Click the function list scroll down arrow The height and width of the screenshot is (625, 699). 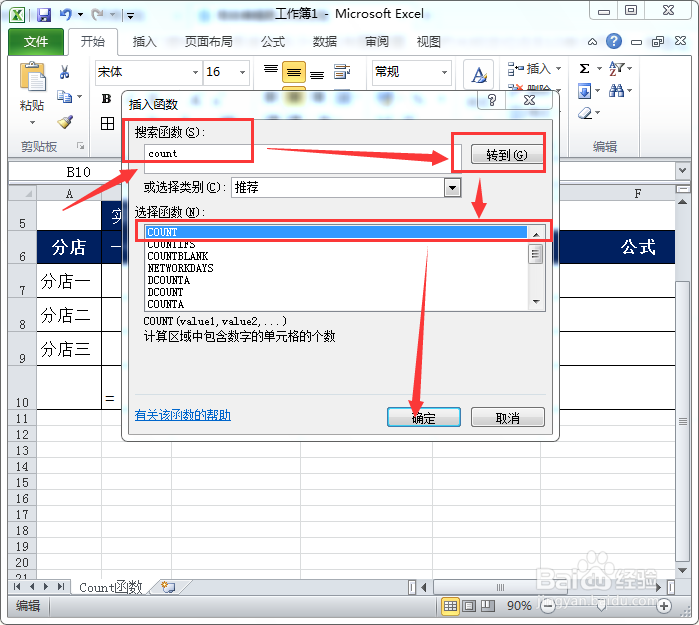coord(536,302)
